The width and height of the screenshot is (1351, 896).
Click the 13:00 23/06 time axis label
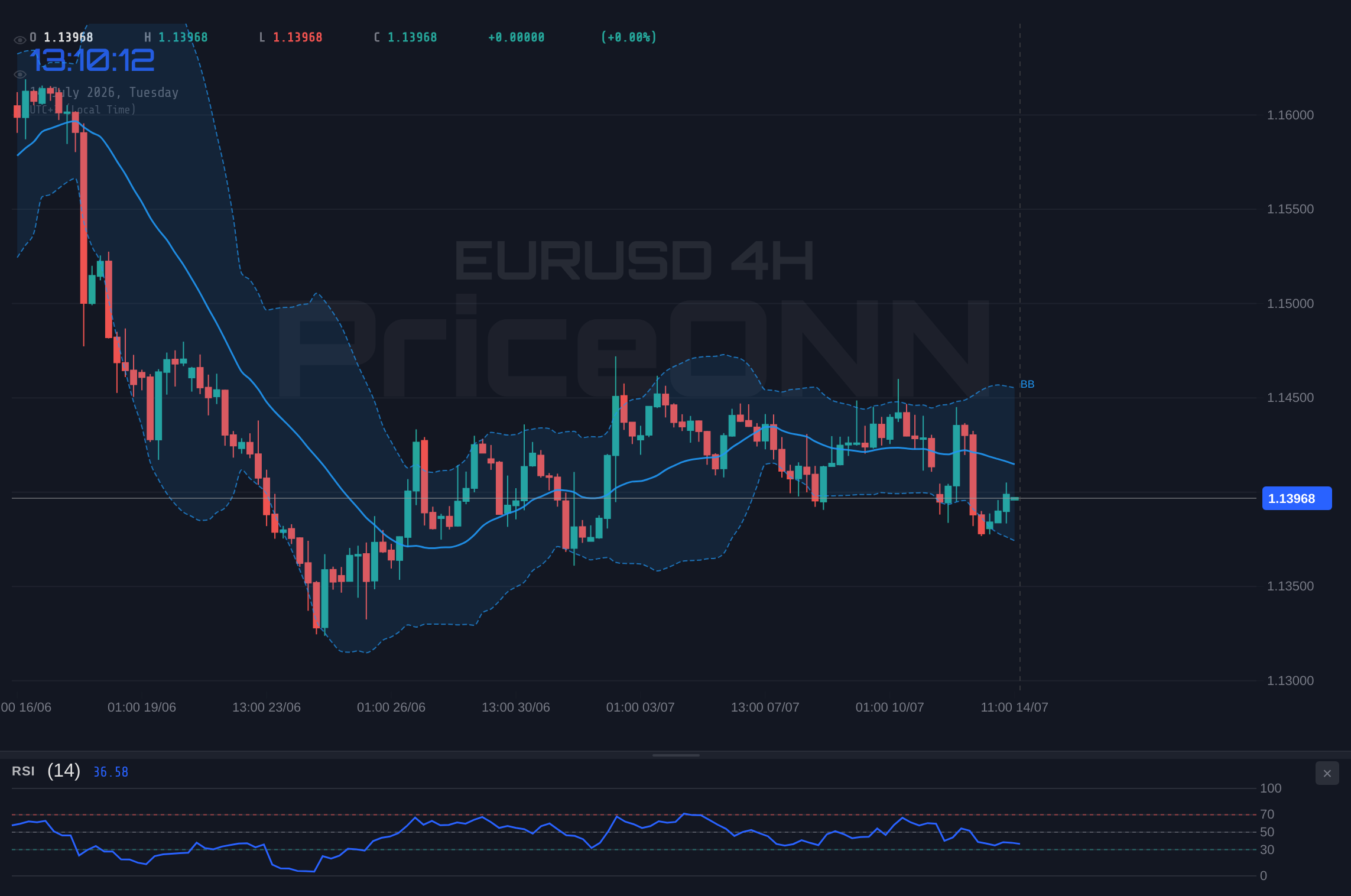click(267, 707)
